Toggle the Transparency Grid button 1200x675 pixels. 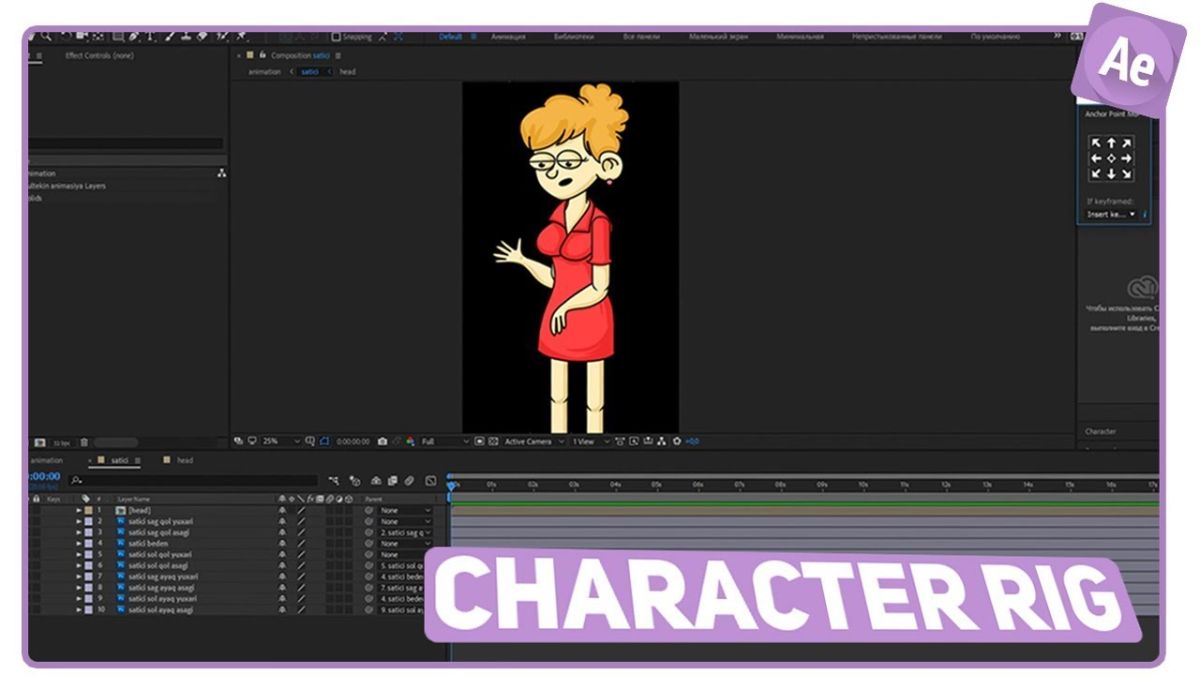point(494,441)
